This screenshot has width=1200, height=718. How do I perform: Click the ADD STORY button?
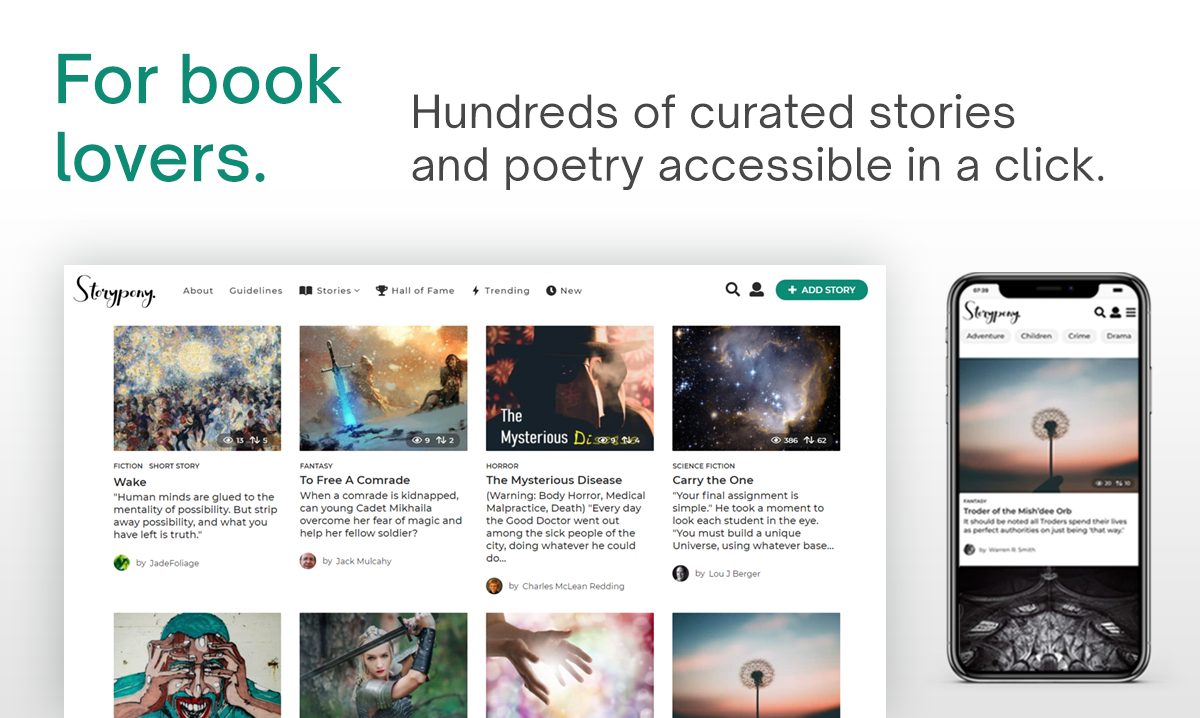point(822,290)
